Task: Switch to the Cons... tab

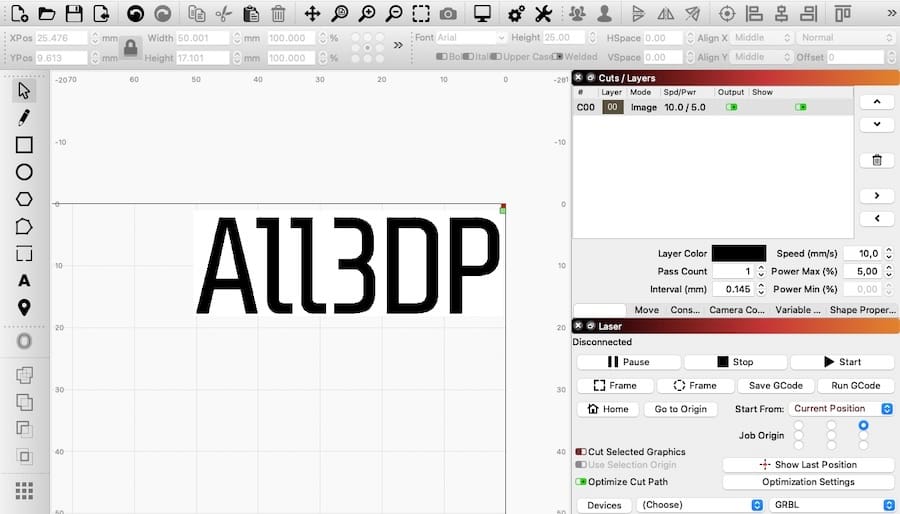Action: click(685, 310)
